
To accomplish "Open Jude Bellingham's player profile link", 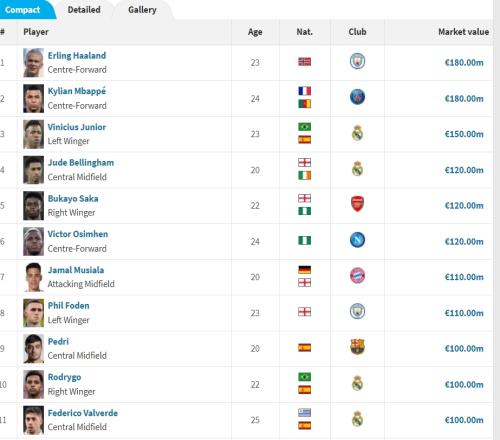I will pos(81,163).
